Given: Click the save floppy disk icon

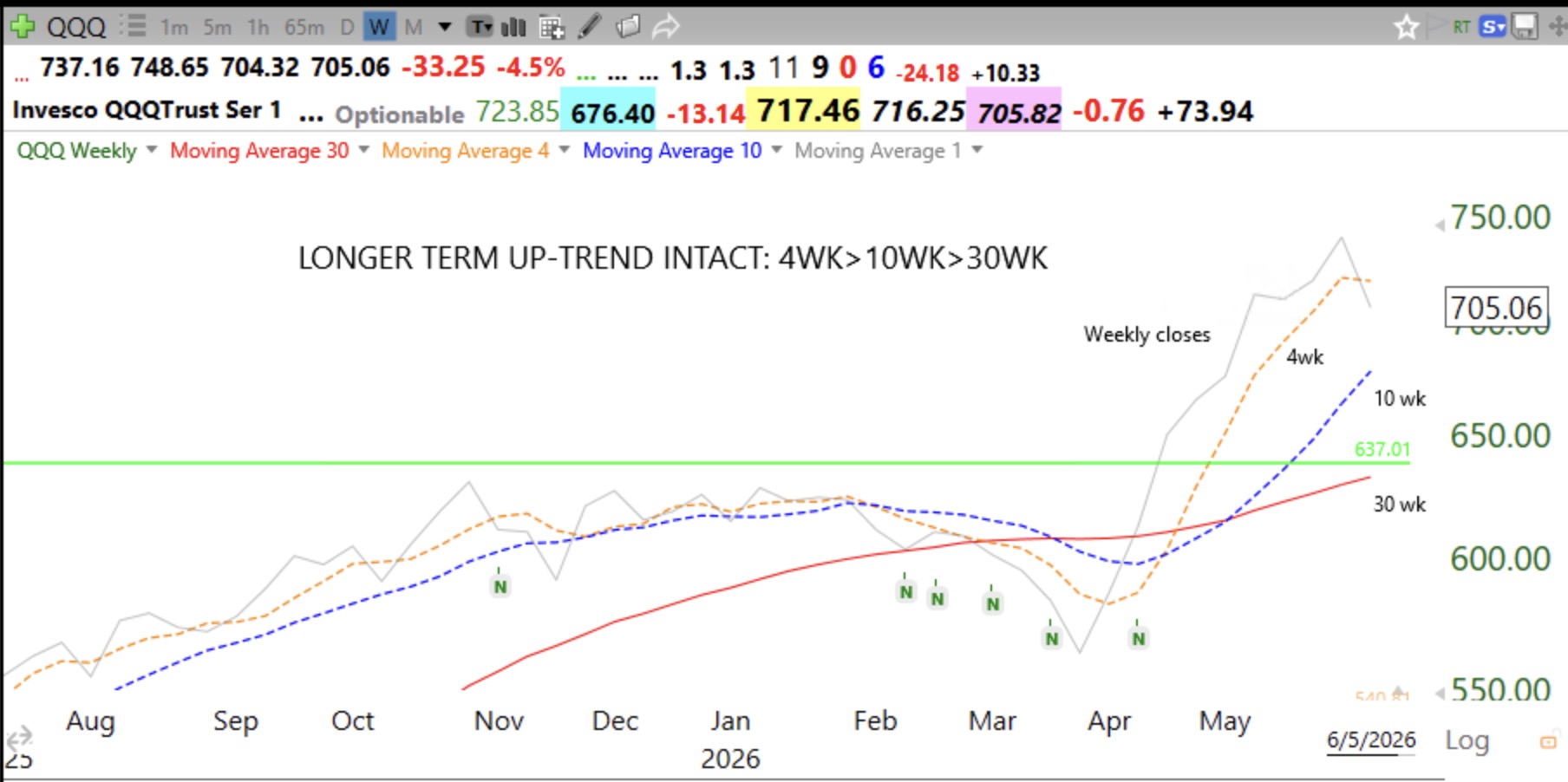Looking at the screenshot, I should 1525,27.
